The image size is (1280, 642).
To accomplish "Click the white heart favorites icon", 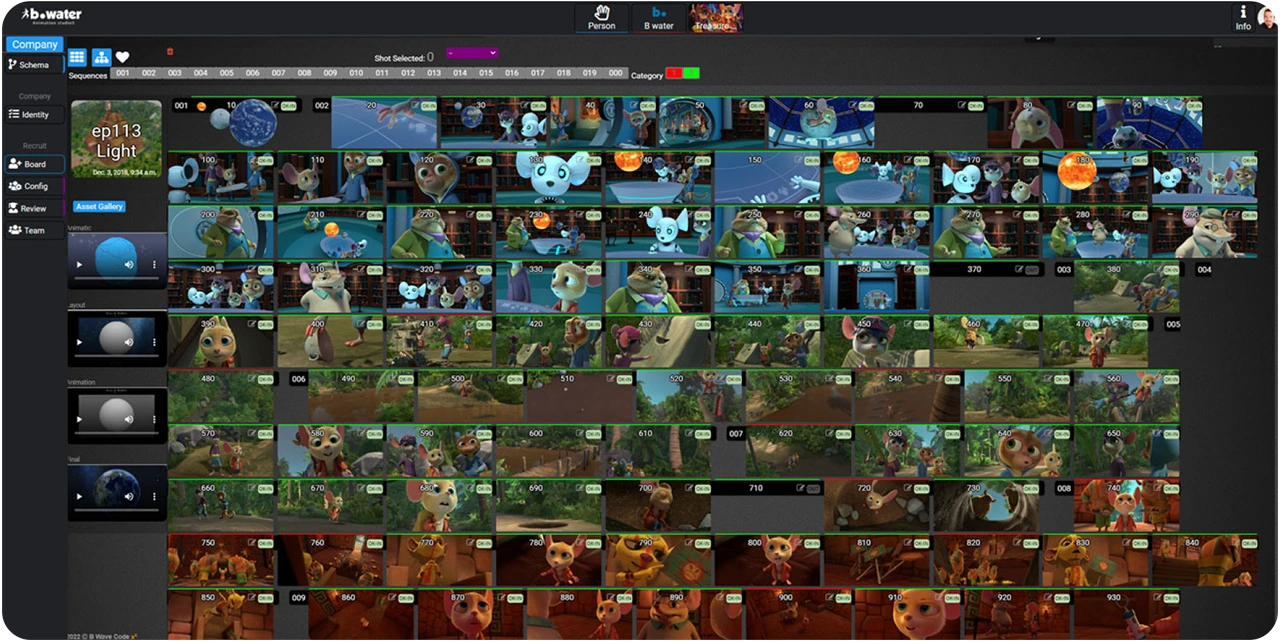I will point(123,57).
